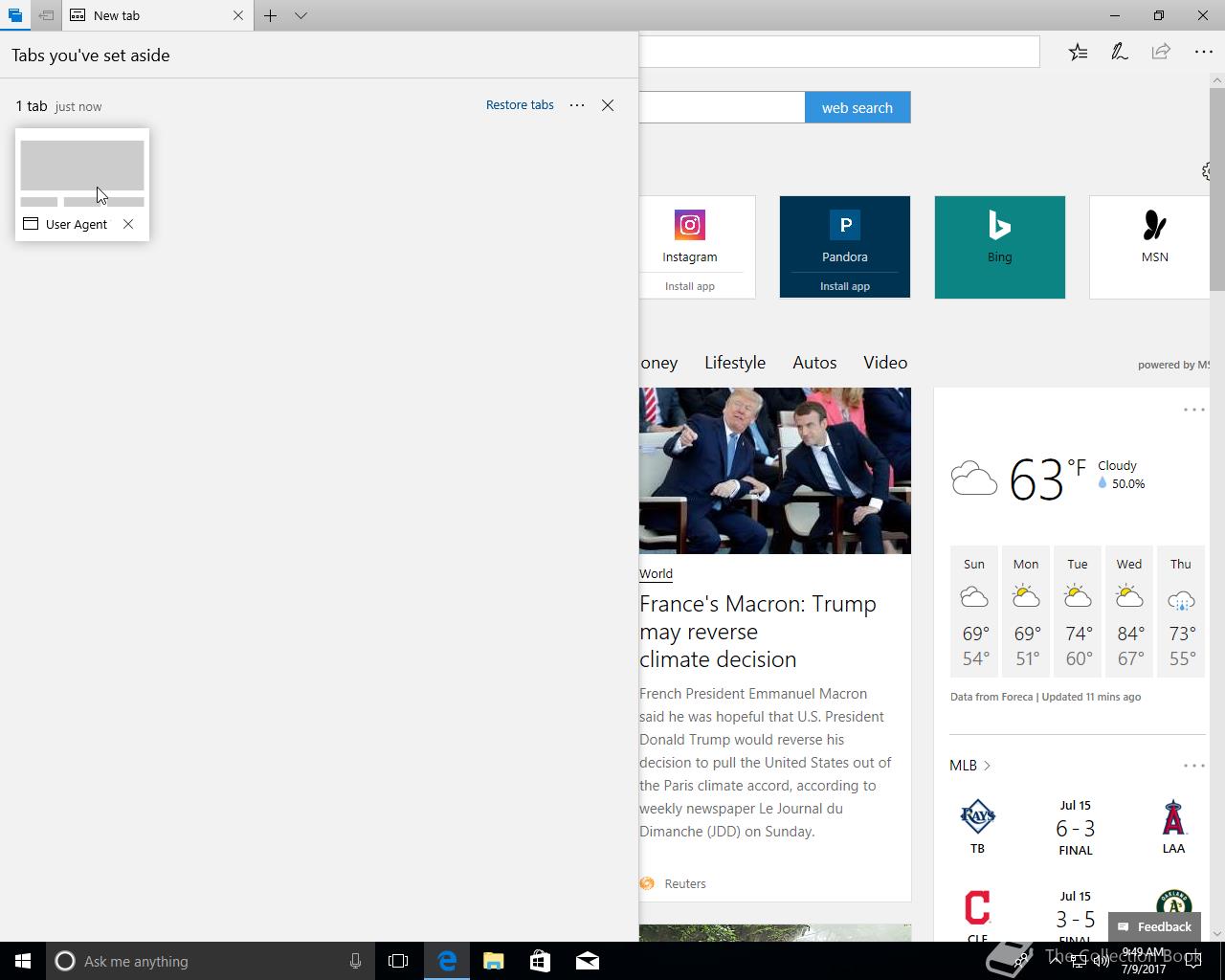This screenshot has height=980, width=1225.
Task: Click Data from Foreca text
Action: coord(991,697)
